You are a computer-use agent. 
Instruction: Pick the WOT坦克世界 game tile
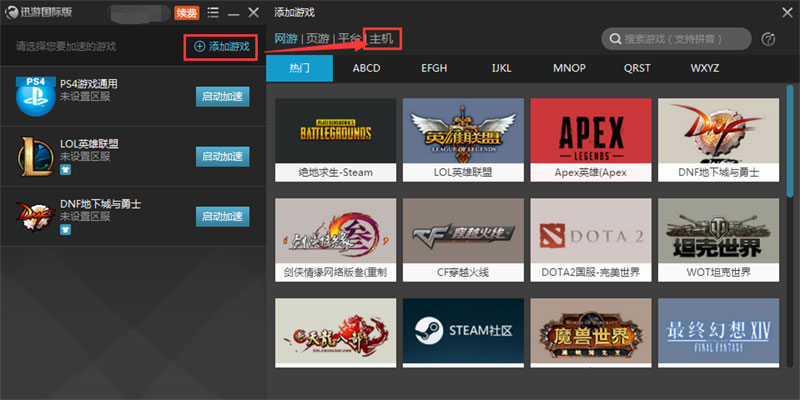(718, 240)
